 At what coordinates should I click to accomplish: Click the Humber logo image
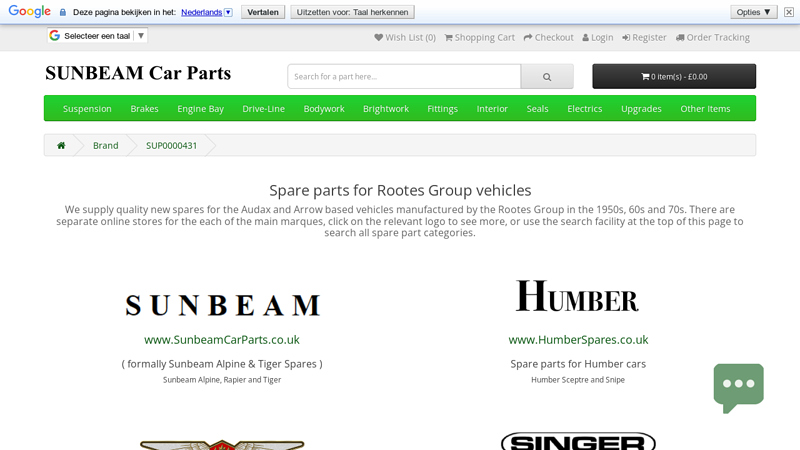pyautogui.click(x=577, y=295)
